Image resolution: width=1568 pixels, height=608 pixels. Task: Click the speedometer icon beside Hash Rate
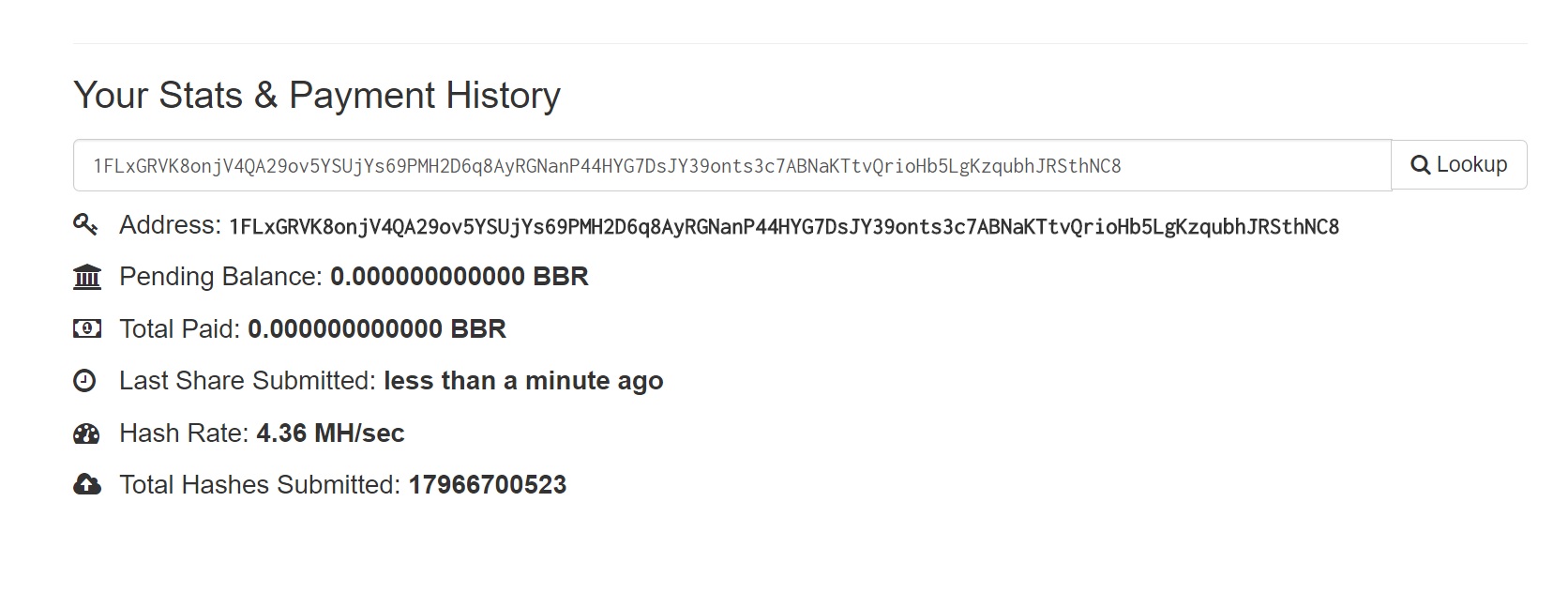coord(86,433)
